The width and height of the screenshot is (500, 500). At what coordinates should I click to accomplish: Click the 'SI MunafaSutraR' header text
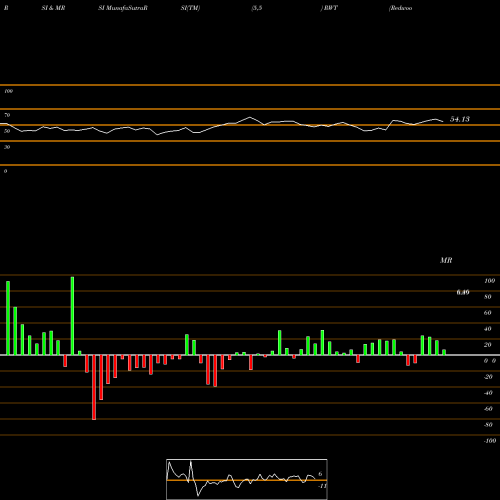123,8
